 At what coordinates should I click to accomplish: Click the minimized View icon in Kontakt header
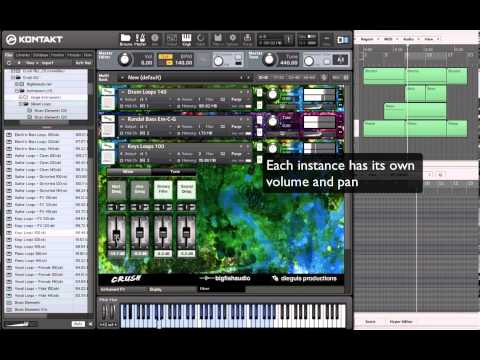tap(327, 39)
